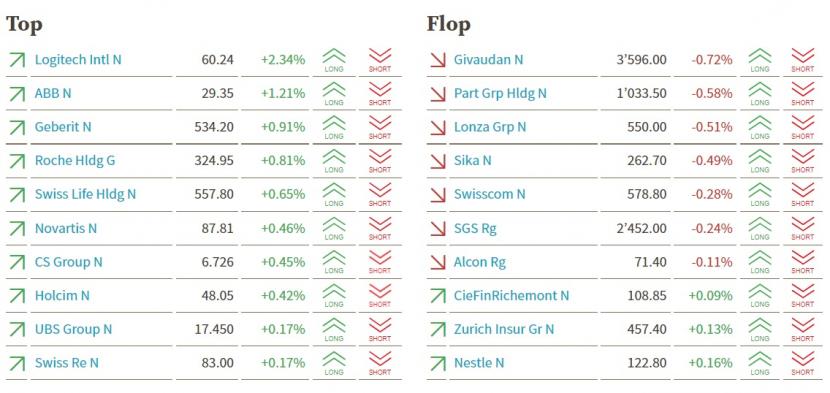The image size is (830, 393).
Task: Click the LONG icon for Zurich Insur Gr N
Action: point(760,330)
